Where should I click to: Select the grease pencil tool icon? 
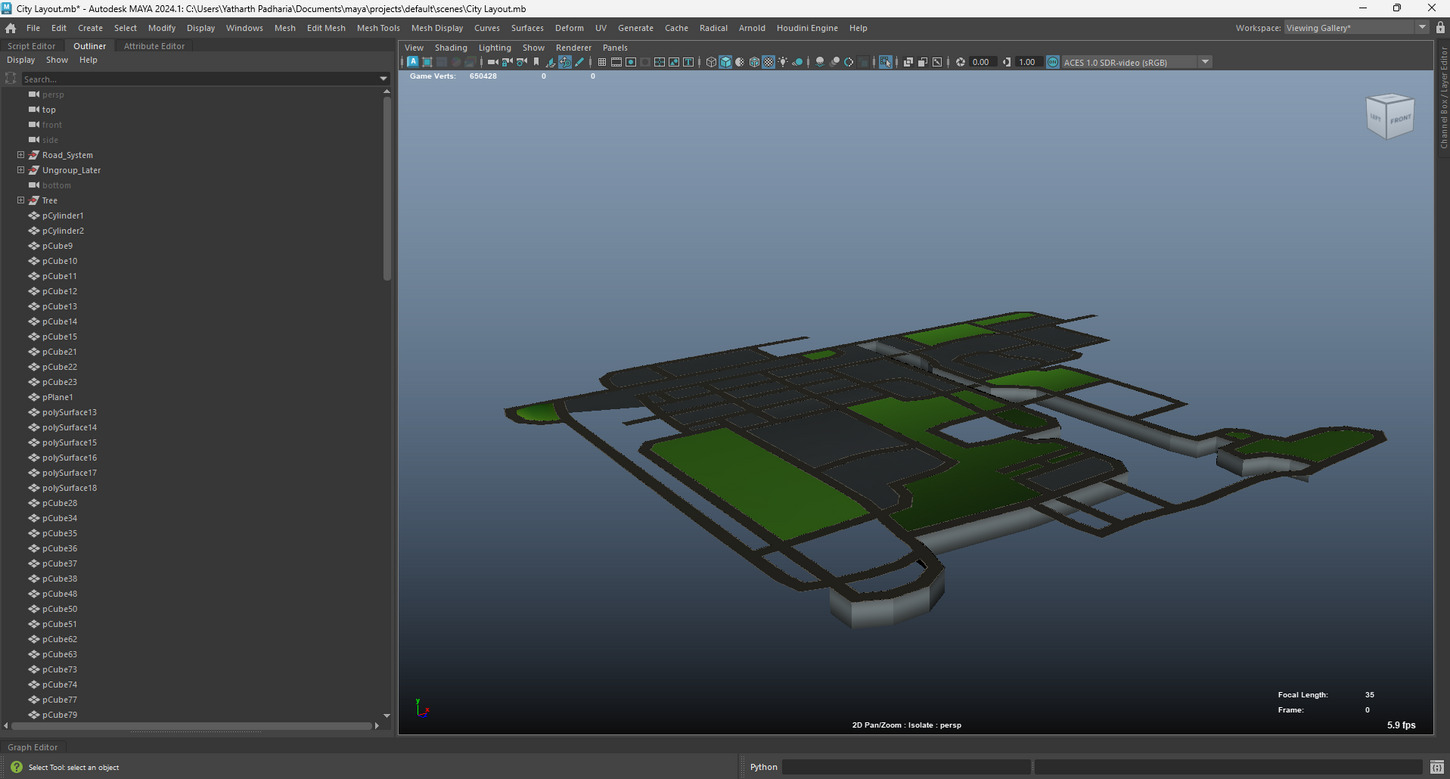(579, 62)
